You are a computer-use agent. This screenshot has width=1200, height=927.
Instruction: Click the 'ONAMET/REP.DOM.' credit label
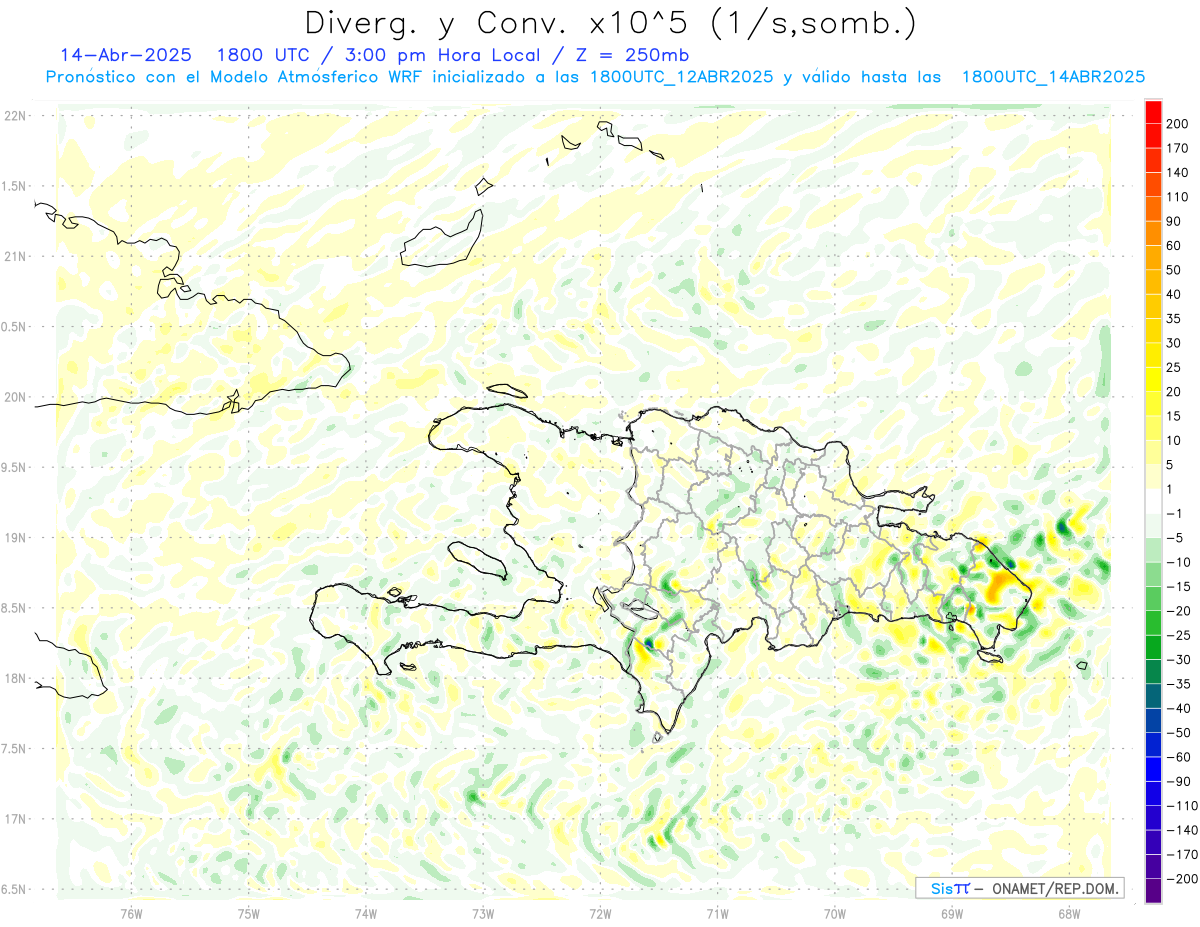[x=1056, y=889]
